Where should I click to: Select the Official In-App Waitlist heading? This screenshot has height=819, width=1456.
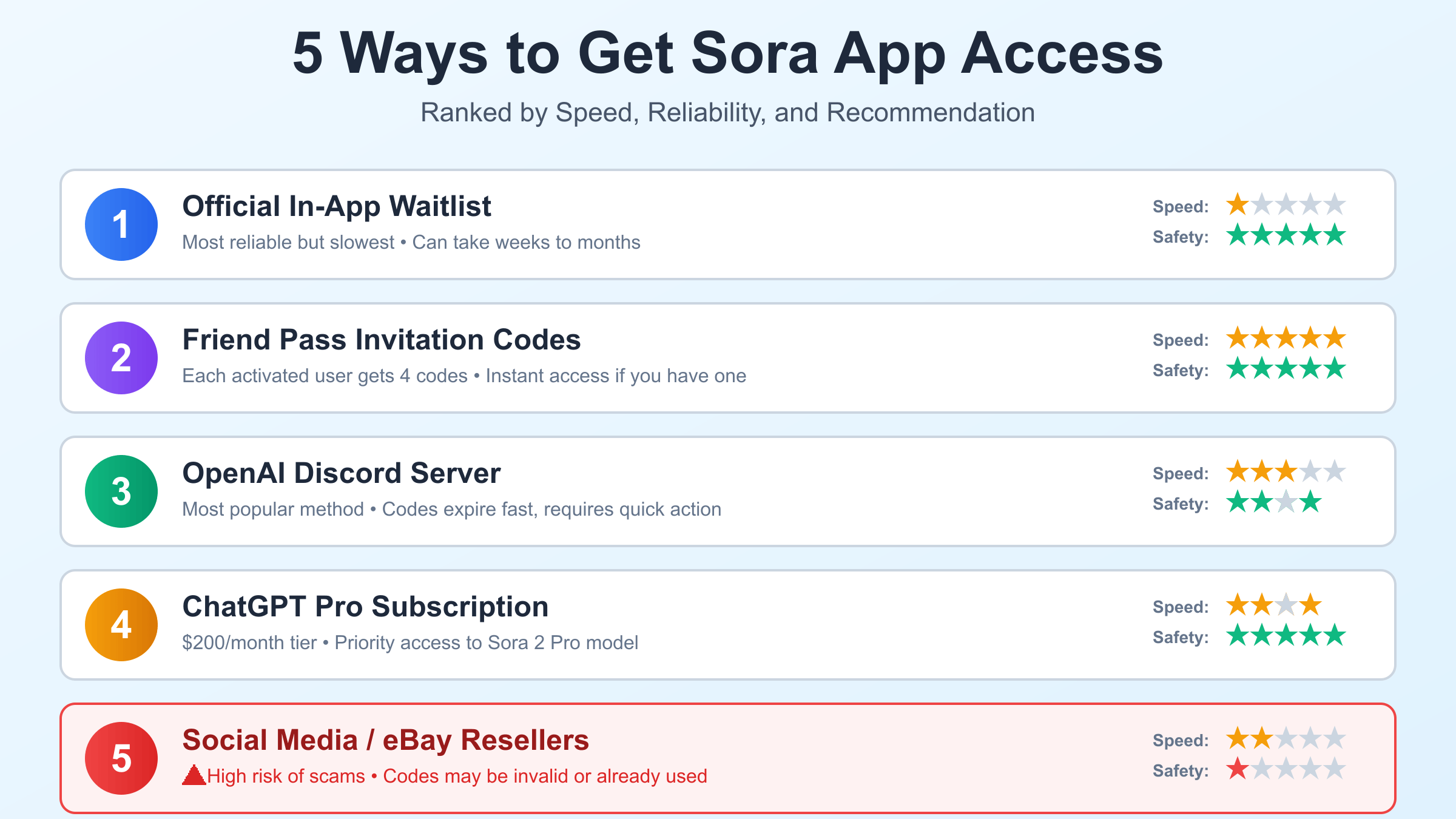337,206
